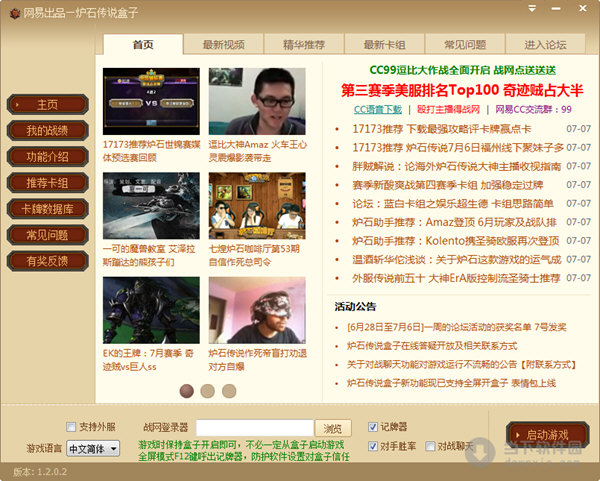Click the Hearthstone box app logo icon
The height and width of the screenshot is (481, 600).
[x=15, y=13]
